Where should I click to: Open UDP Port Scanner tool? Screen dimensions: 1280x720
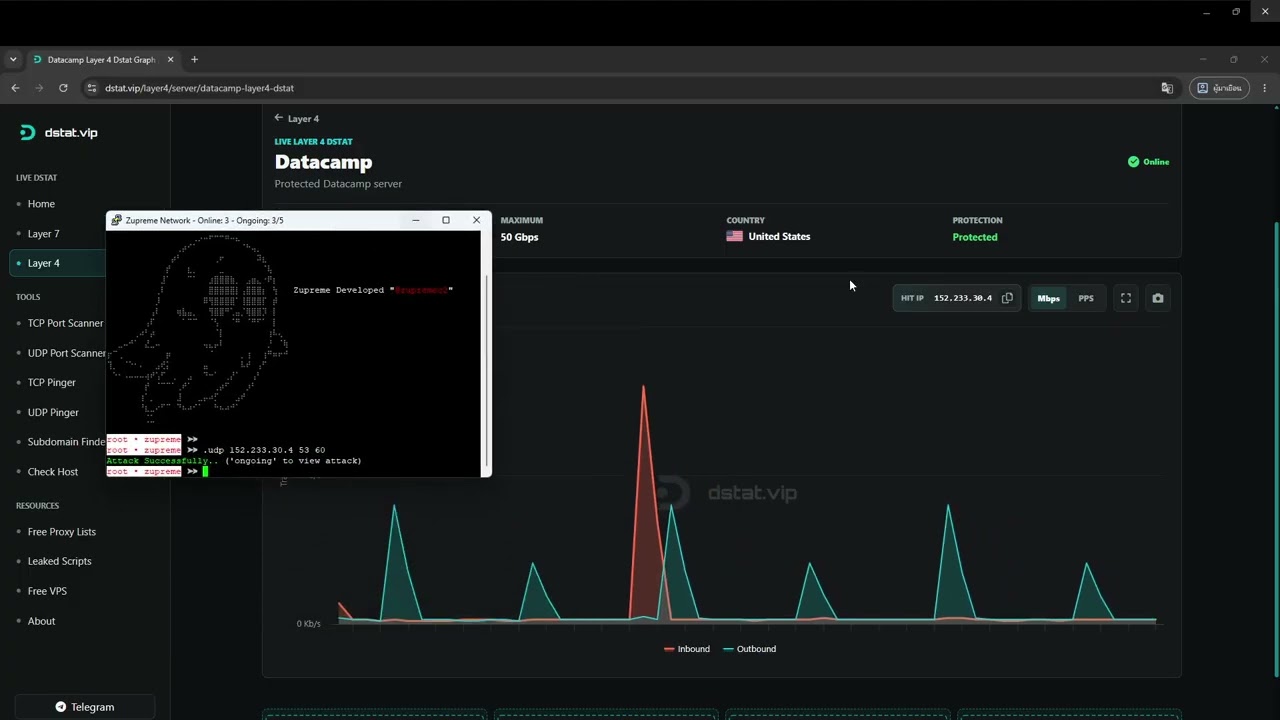[66, 353]
